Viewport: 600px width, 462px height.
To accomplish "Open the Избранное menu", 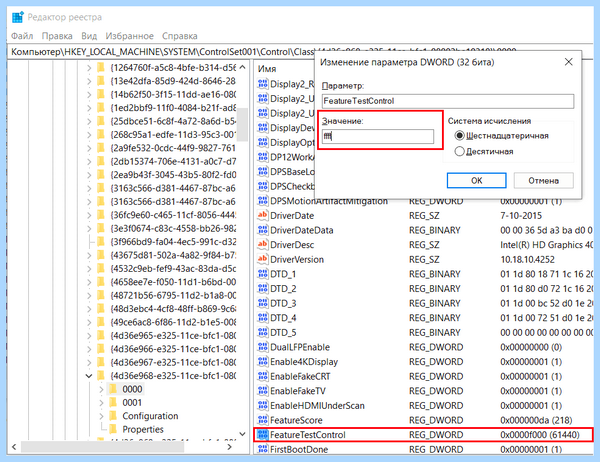I will tap(129, 36).
